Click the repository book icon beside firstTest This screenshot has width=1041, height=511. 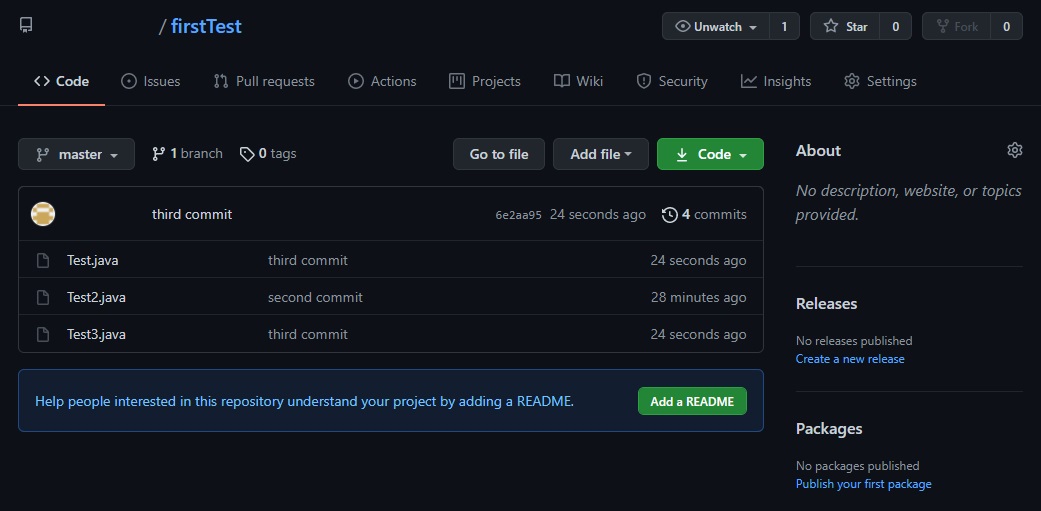pos(26,26)
